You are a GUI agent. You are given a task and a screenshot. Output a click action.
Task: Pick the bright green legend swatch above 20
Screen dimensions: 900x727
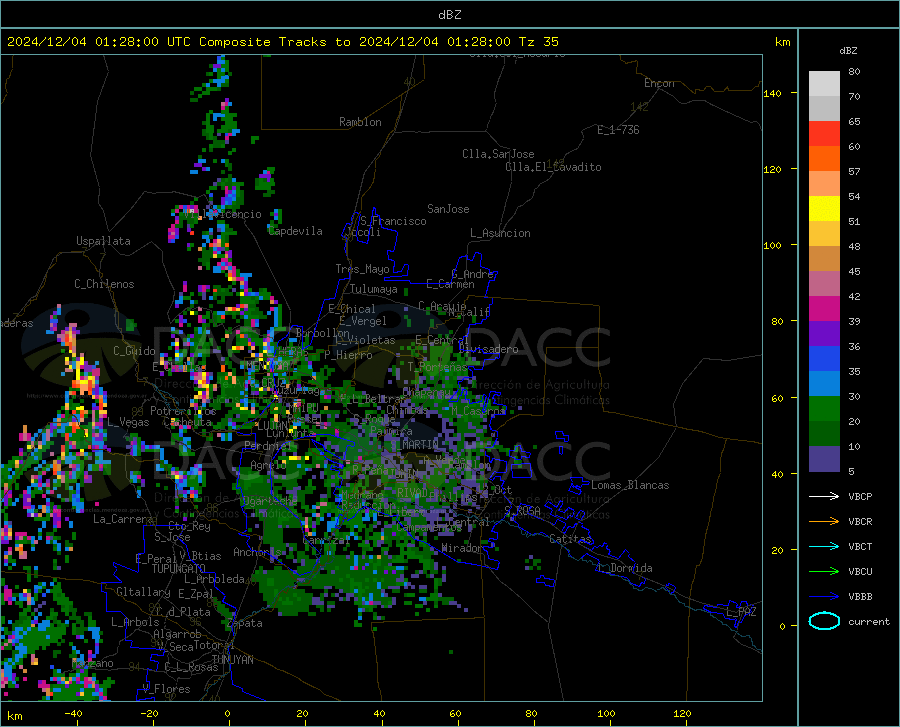(x=824, y=409)
